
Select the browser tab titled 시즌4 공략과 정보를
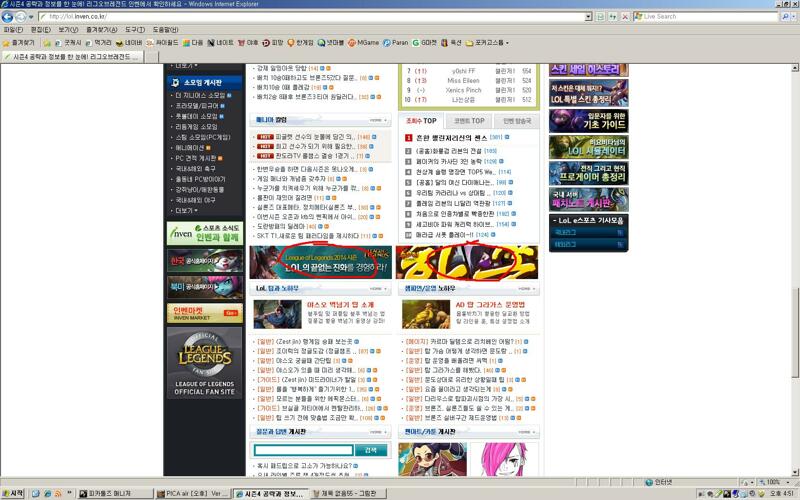pos(72,57)
